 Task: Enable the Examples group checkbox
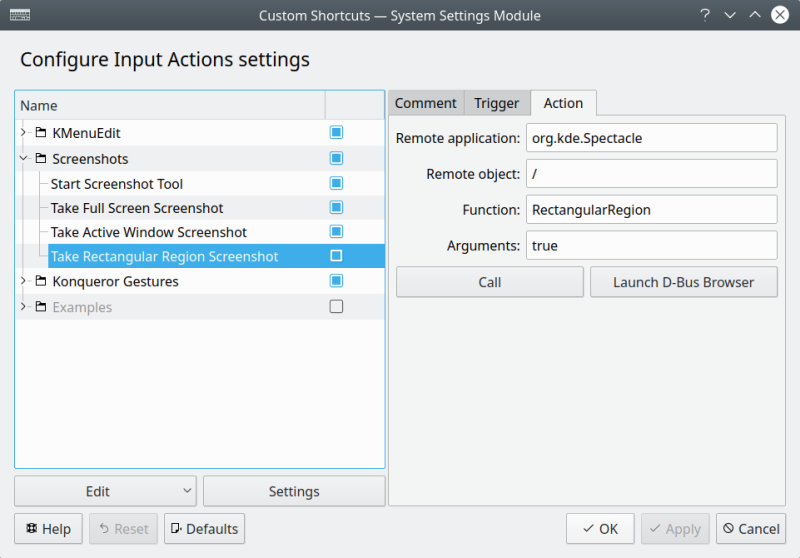[336, 307]
